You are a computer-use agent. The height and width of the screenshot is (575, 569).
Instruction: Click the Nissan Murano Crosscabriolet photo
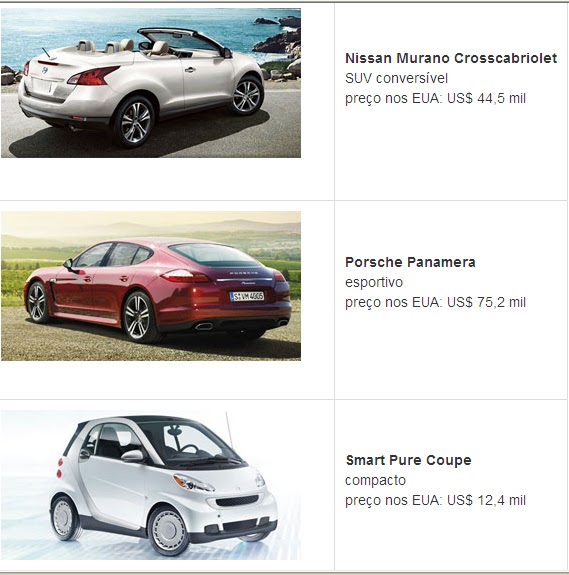click(x=151, y=83)
